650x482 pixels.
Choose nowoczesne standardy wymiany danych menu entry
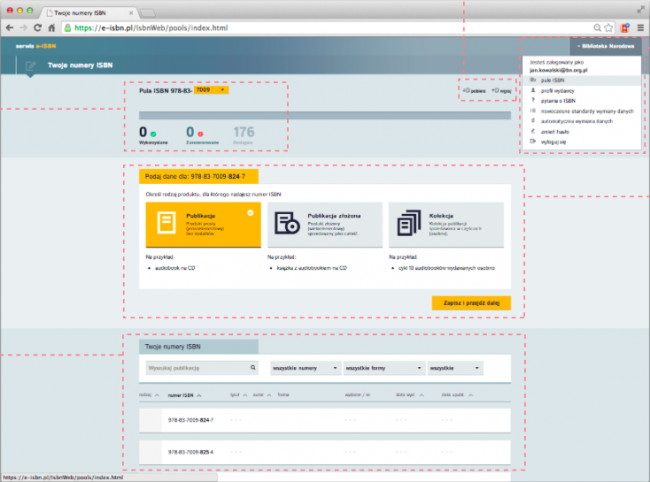pos(582,111)
